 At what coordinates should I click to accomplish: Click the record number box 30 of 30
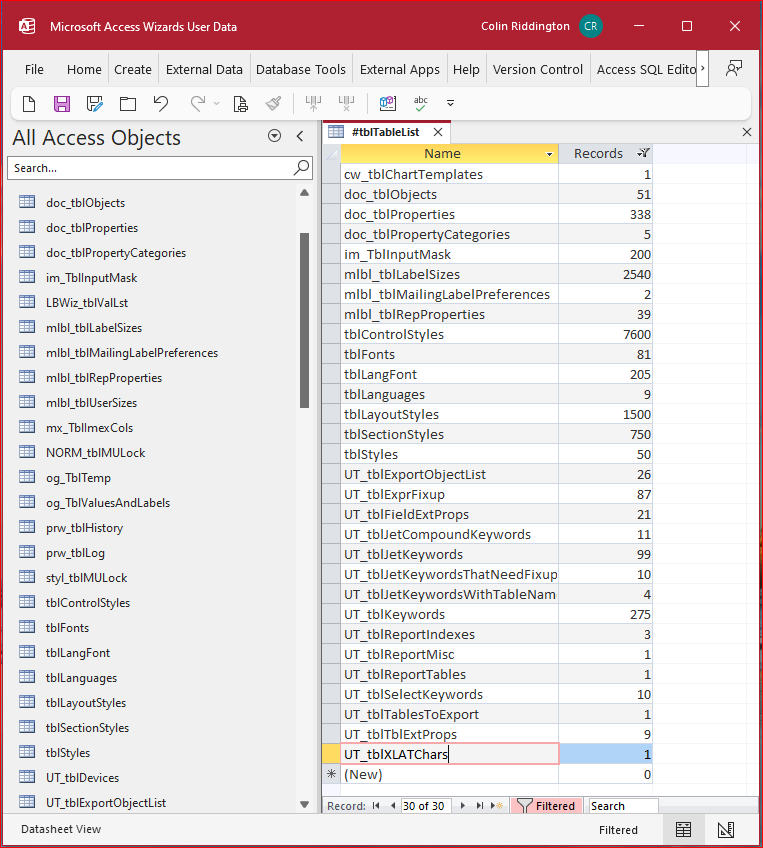[426, 806]
